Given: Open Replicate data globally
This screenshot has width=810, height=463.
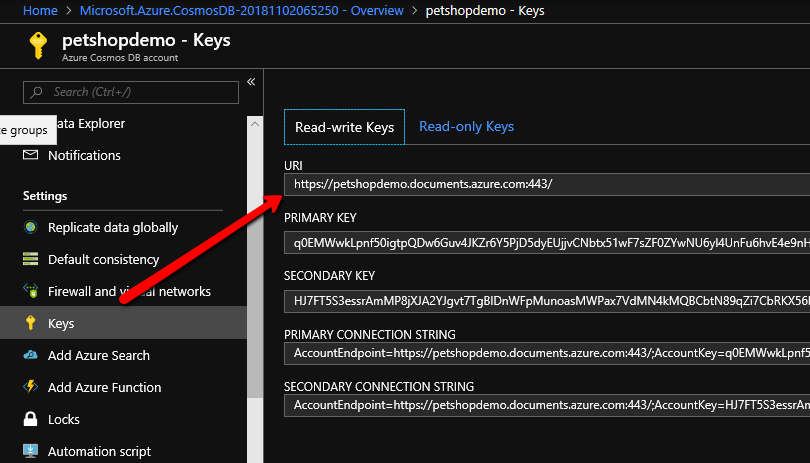Looking at the screenshot, I should point(113,227).
